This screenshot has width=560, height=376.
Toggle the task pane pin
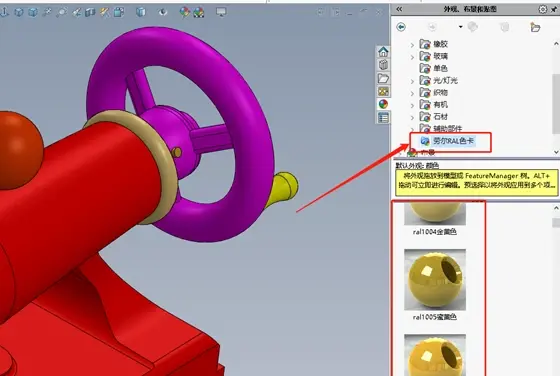[x=554, y=9]
